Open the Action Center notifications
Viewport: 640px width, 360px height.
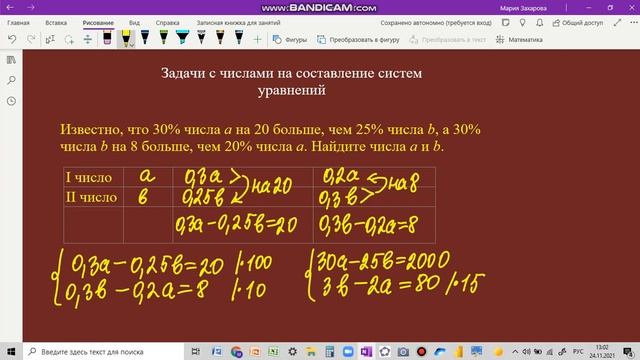tap(629, 351)
